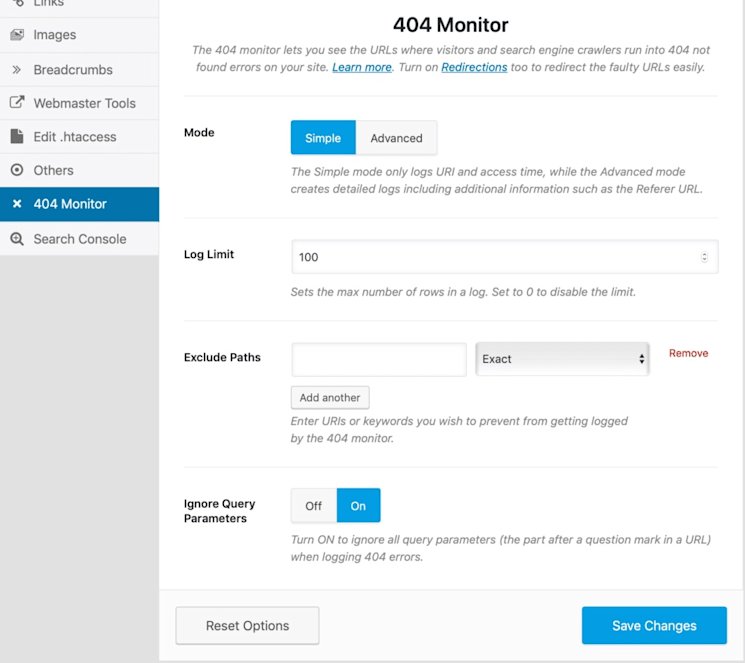
Task: Open the Exact match type dropdown
Action: coord(562,359)
